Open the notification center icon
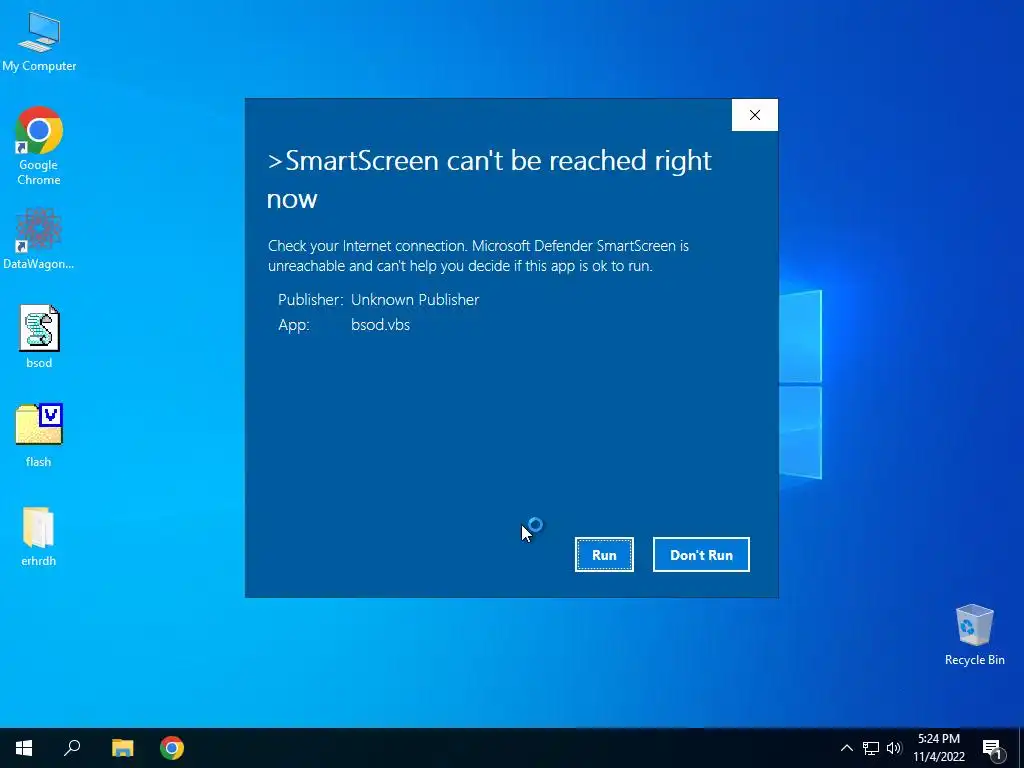Screen dimensions: 1024x768 pos(992,749)
